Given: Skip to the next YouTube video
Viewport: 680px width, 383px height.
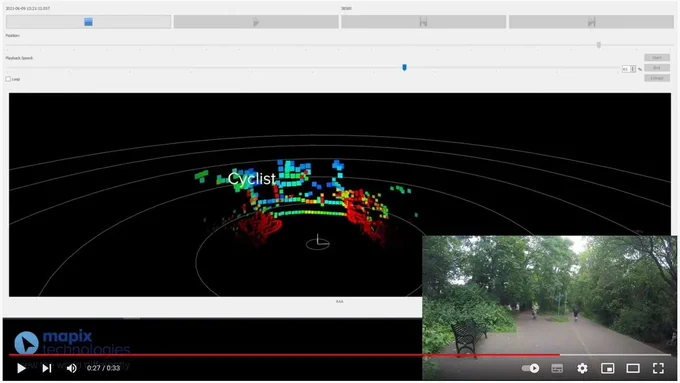Looking at the screenshot, I should [x=46, y=368].
